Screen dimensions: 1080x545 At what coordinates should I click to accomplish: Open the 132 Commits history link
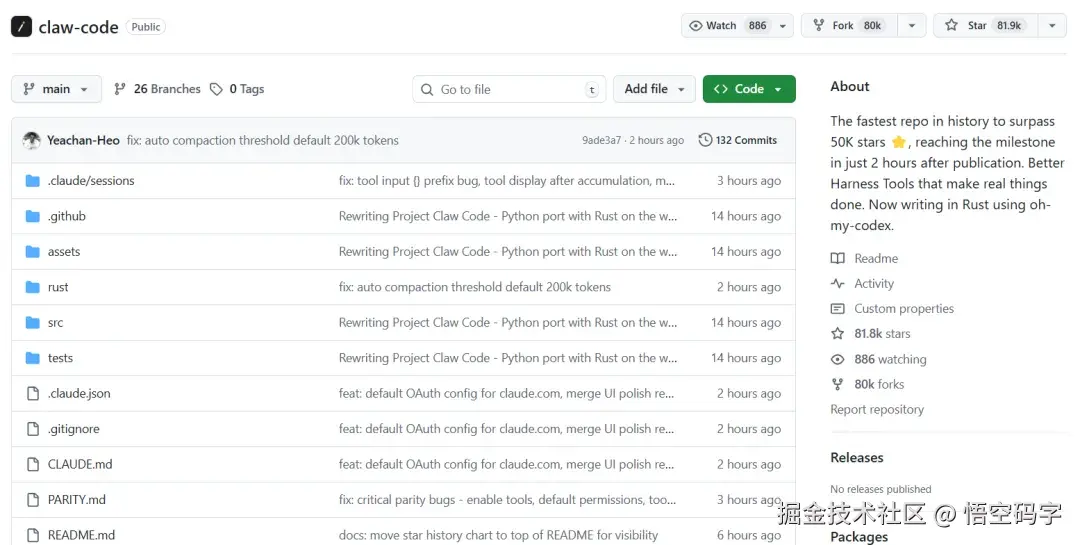point(738,140)
